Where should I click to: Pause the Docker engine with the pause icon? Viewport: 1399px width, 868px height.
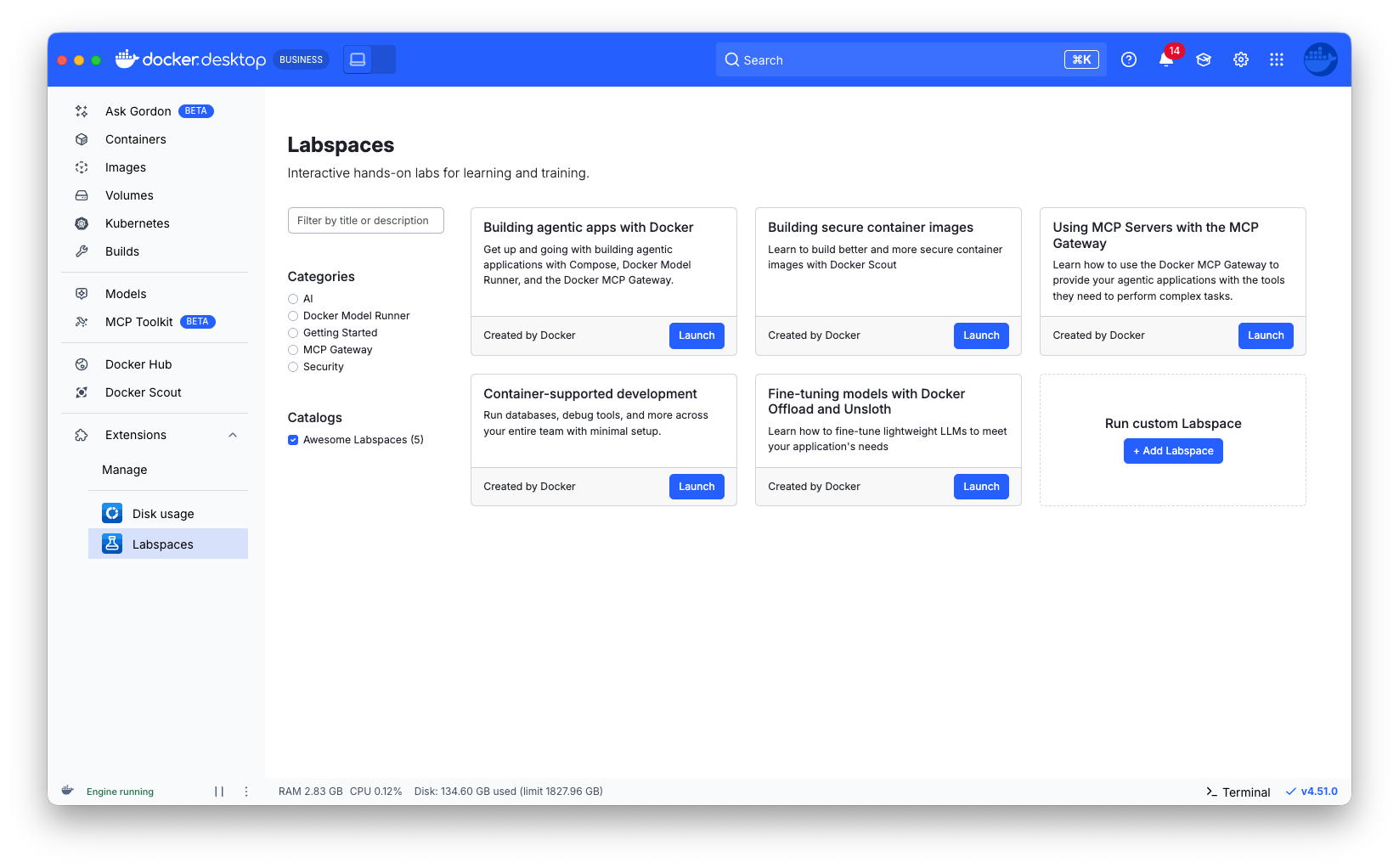click(x=219, y=792)
